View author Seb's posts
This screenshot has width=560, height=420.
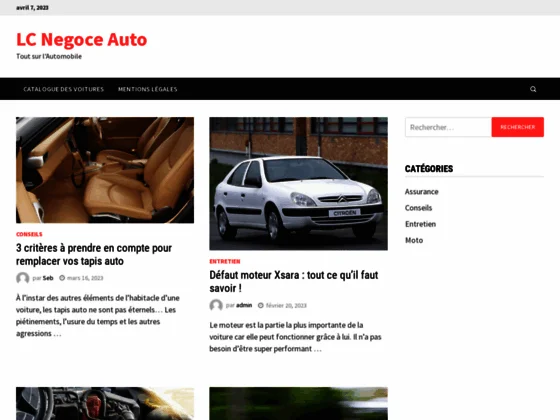[x=48, y=278]
